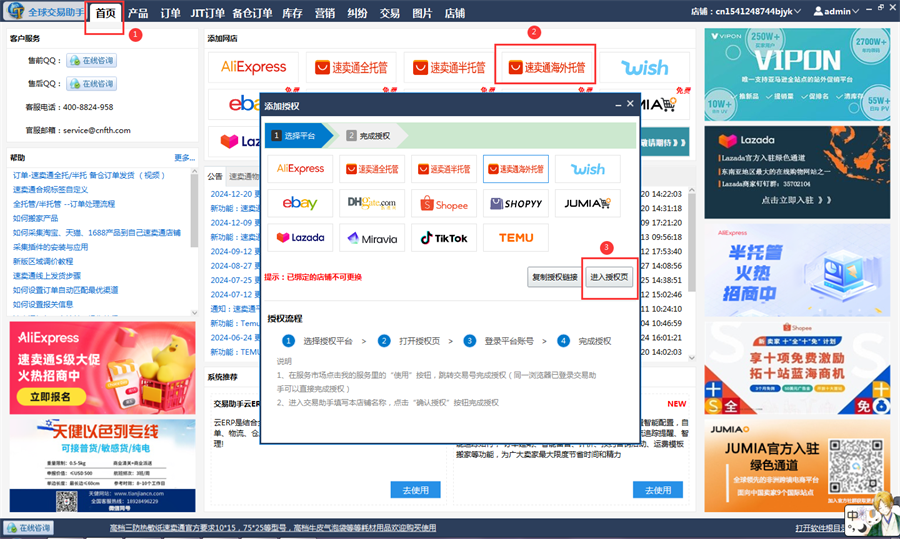Pick TEMU platform tile
The image size is (900, 539).
(x=515, y=238)
